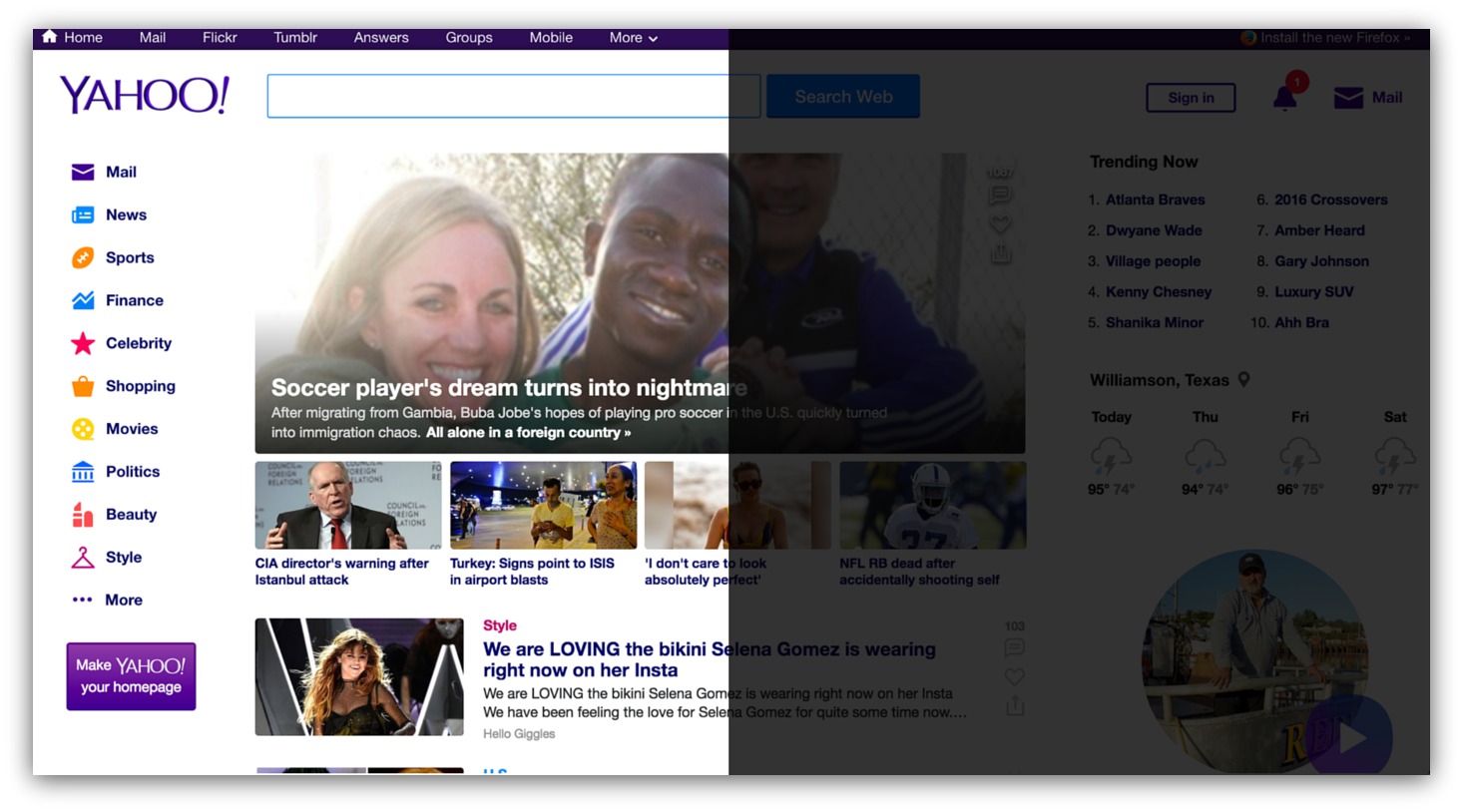
Task: Click the location pin beside Williamson, Texas
Action: tap(1243, 379)
